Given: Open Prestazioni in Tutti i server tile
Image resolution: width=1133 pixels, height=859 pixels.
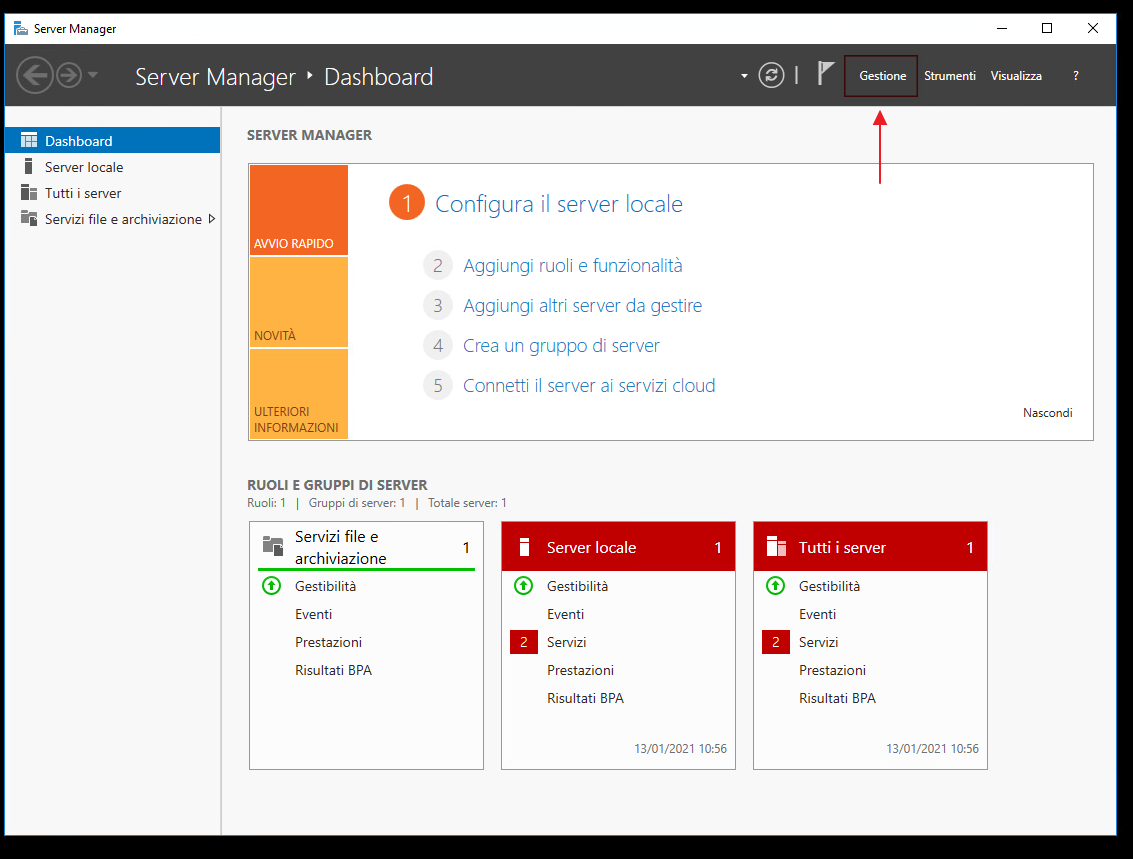Looking at the screenshot, I should coord(832,670).
